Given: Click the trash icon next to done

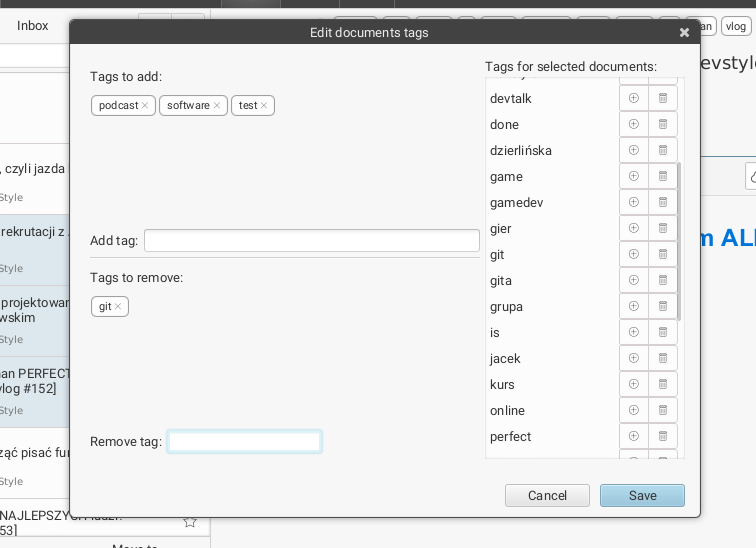Looking at the screenshot, I should point(662,124).
